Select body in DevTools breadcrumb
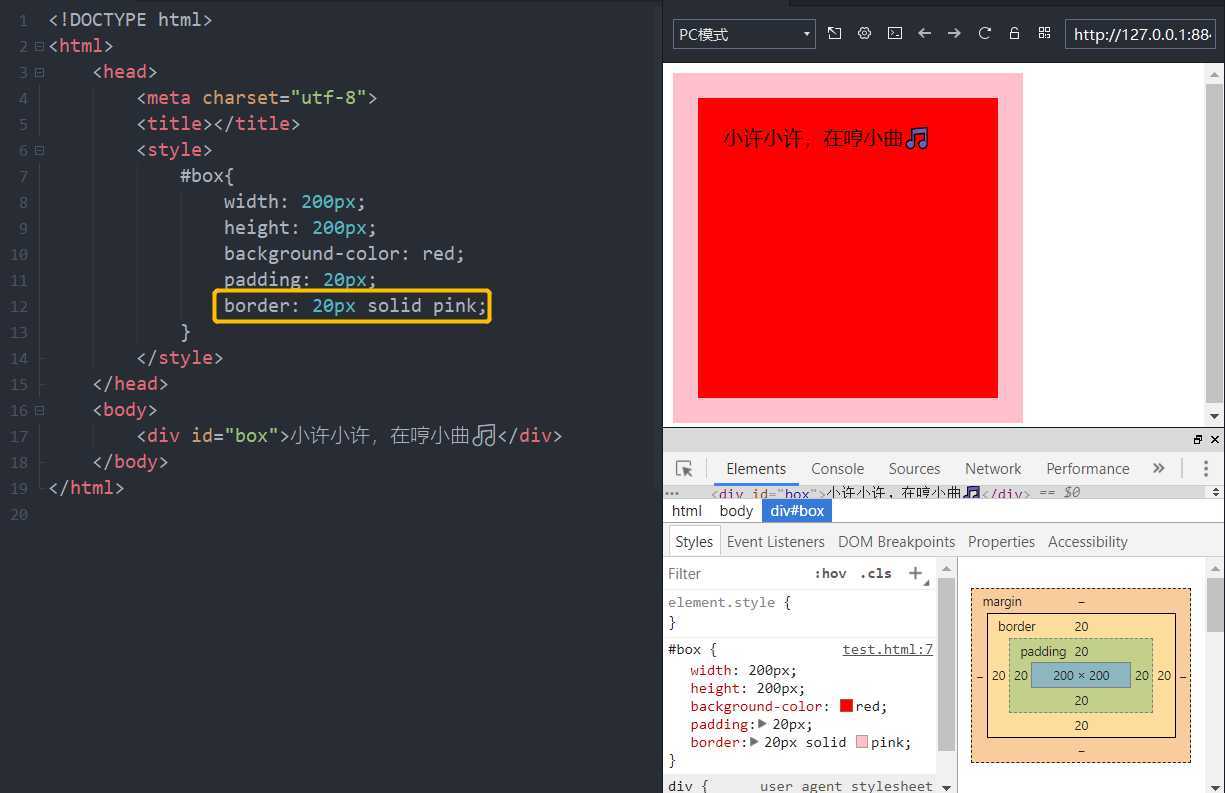This screenshot has height=793, width=1225. tap(736, 510)
